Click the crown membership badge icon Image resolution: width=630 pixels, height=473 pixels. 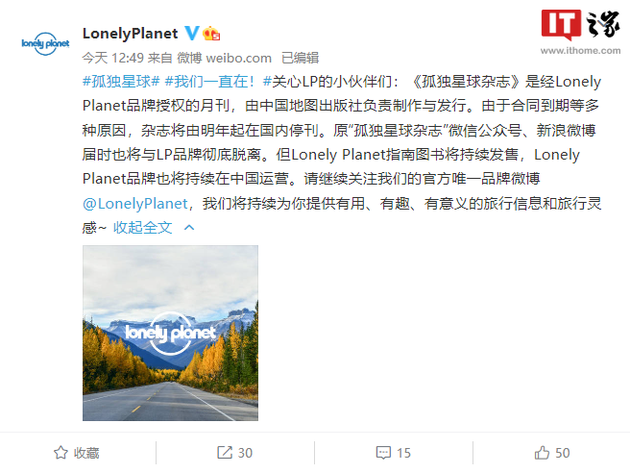(x=211, y=33)
